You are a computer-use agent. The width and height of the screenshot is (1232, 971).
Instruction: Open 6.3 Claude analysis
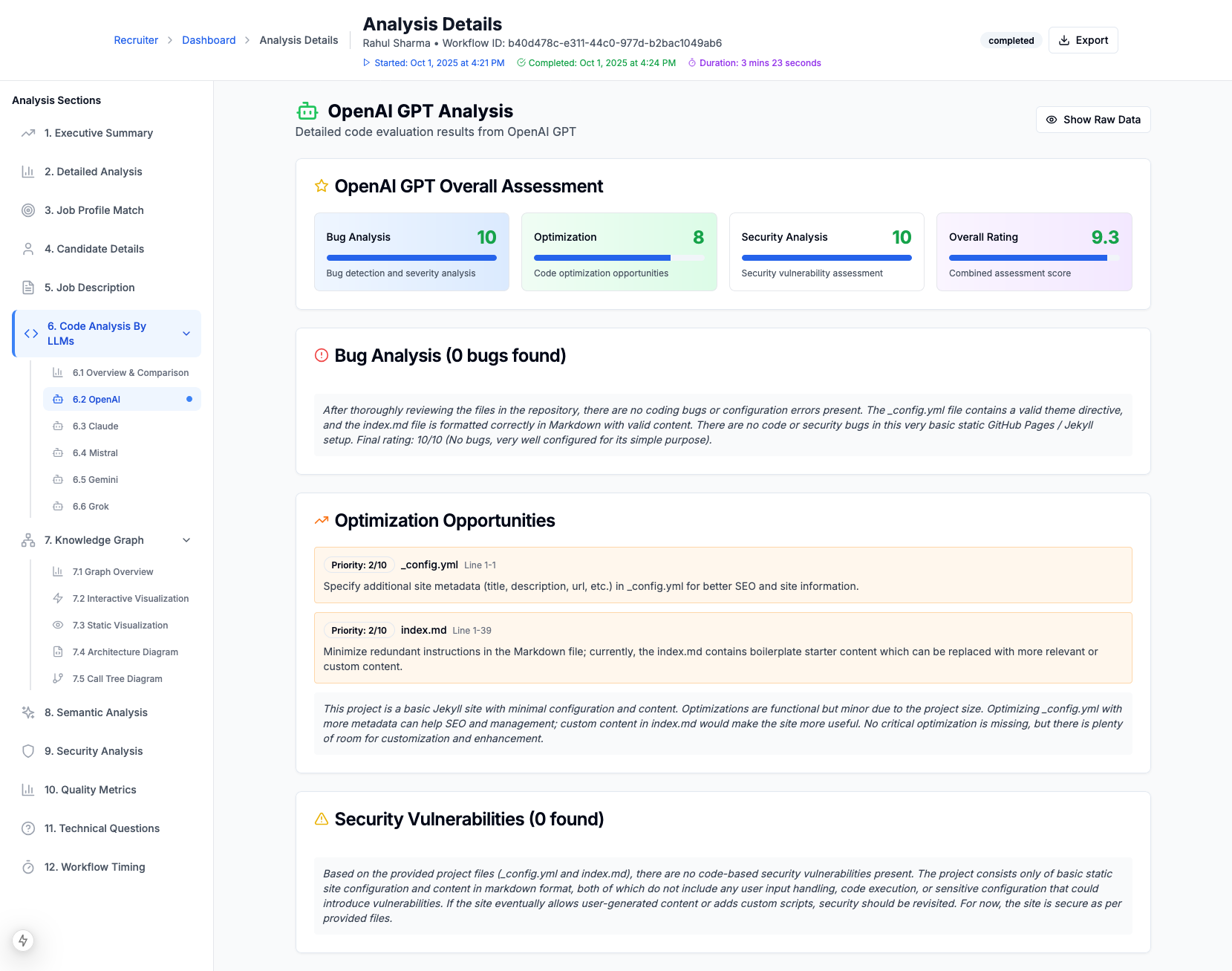(122, 426)
